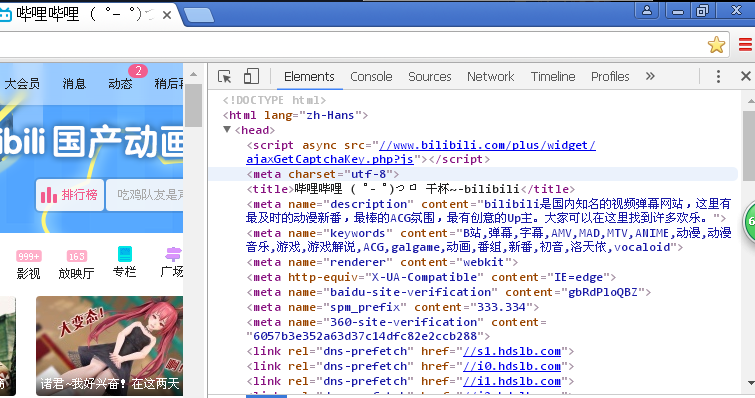
Task: Toggle device toolbar mode icon
Action: tap(251, 76)
